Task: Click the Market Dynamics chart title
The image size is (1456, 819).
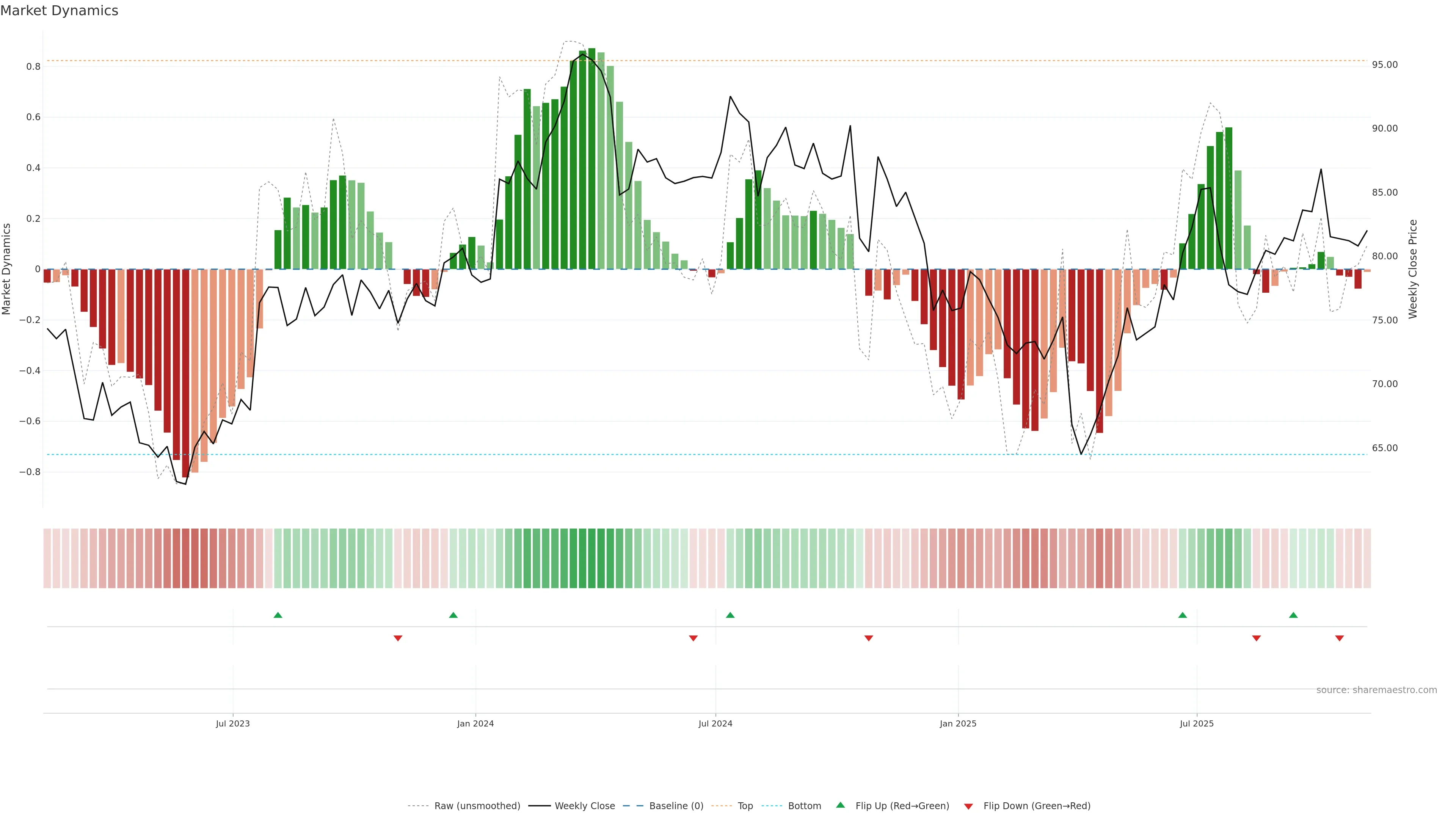Action: [60, 11]
